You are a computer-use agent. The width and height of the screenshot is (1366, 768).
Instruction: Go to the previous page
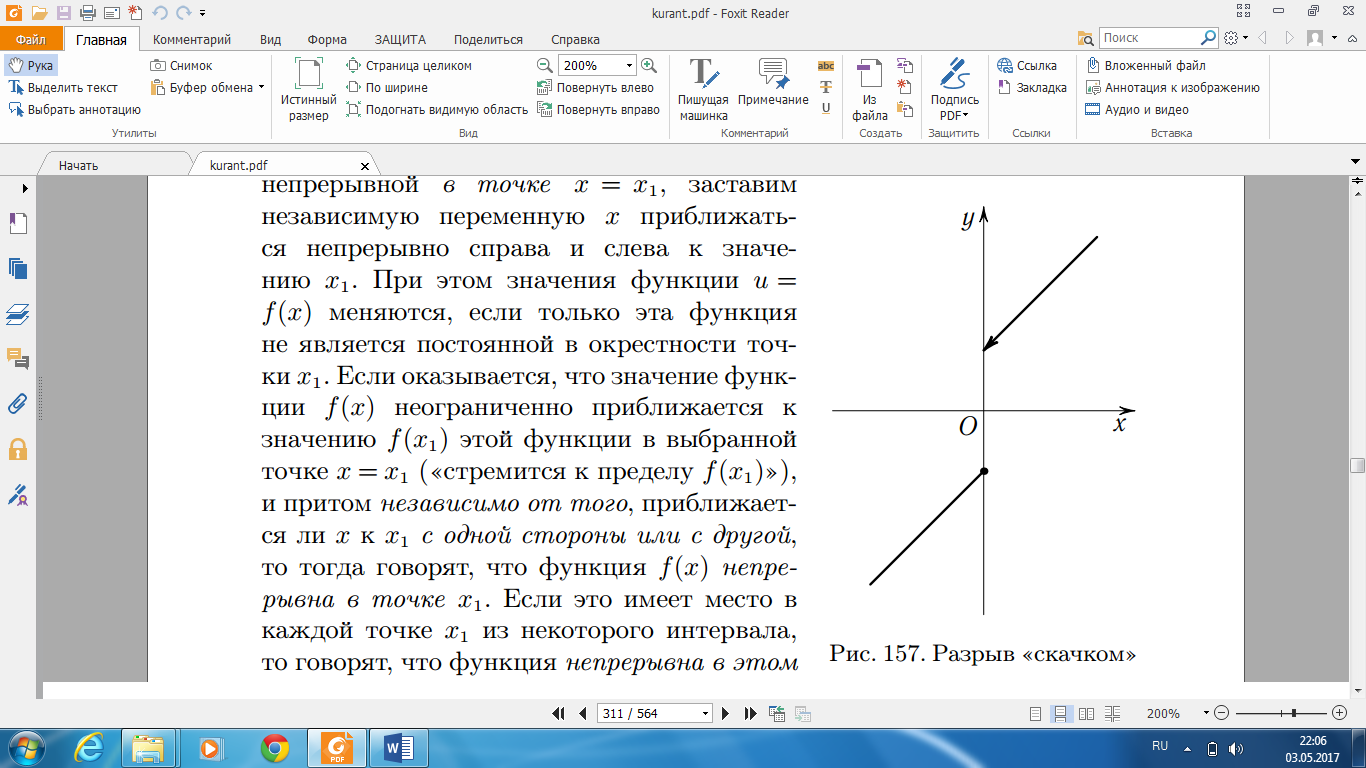click(x=582, y=714)
